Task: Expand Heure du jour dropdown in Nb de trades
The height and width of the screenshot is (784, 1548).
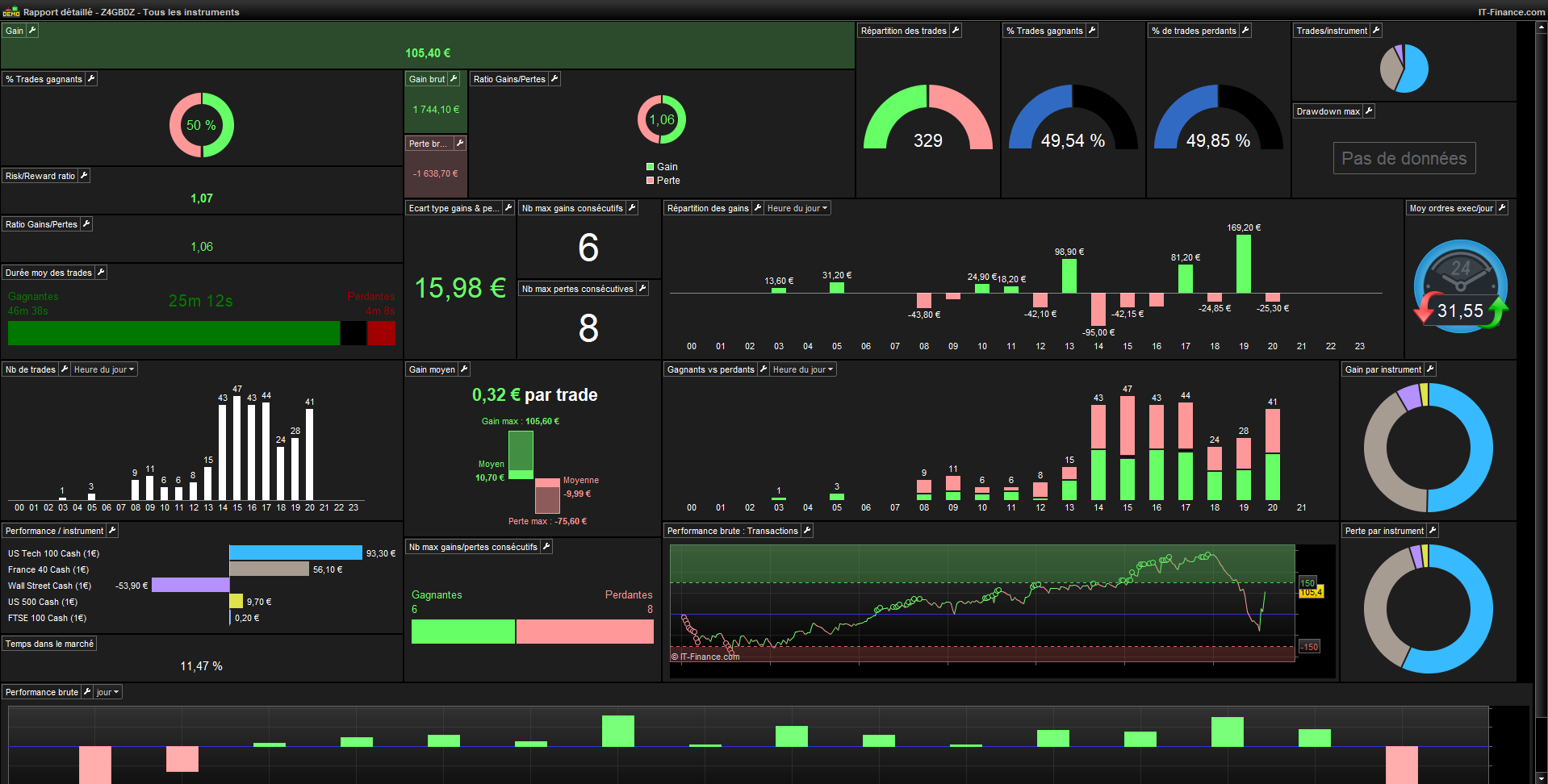Action: 104,369
